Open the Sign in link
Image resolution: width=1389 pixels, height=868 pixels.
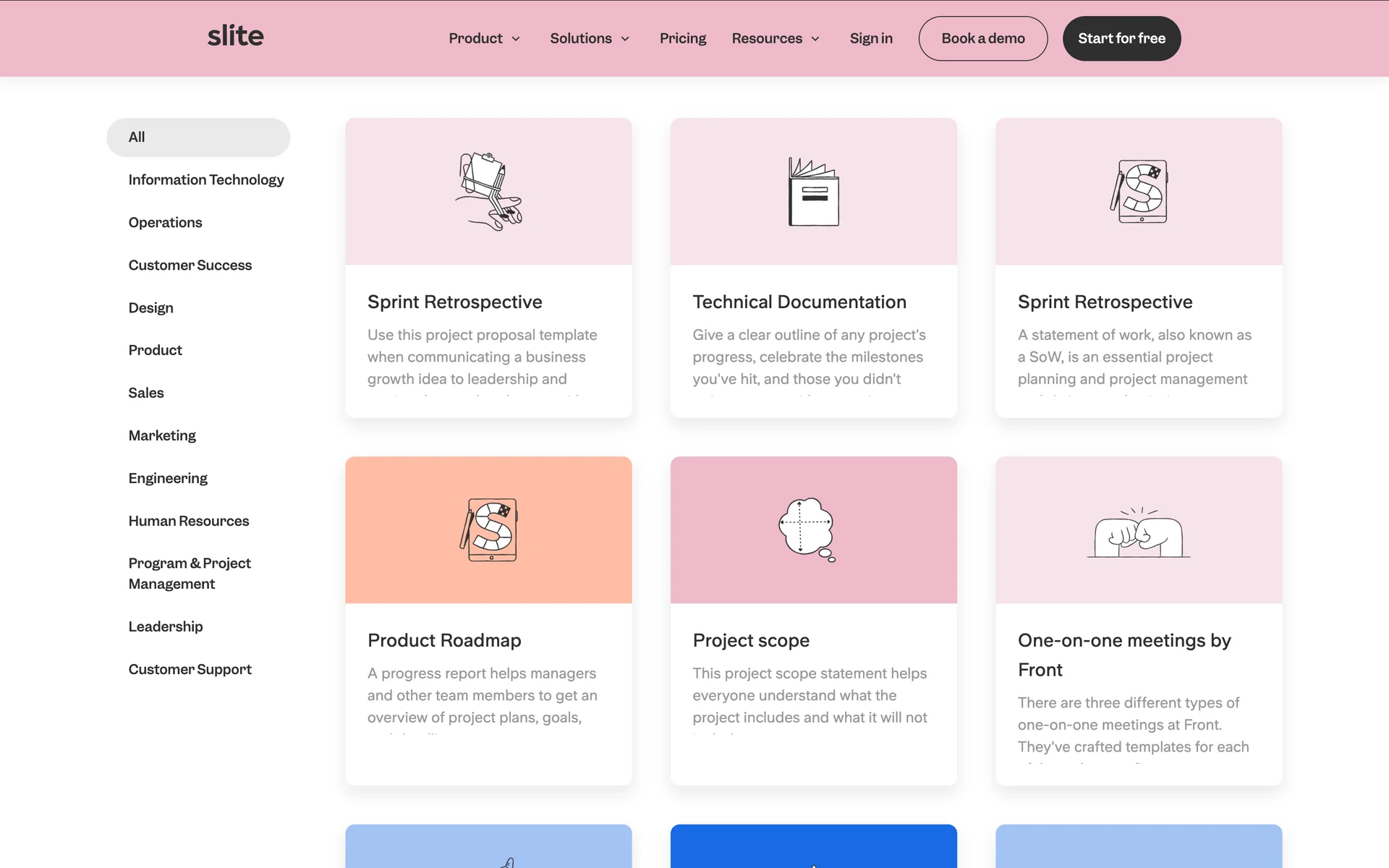pos(870,38)
